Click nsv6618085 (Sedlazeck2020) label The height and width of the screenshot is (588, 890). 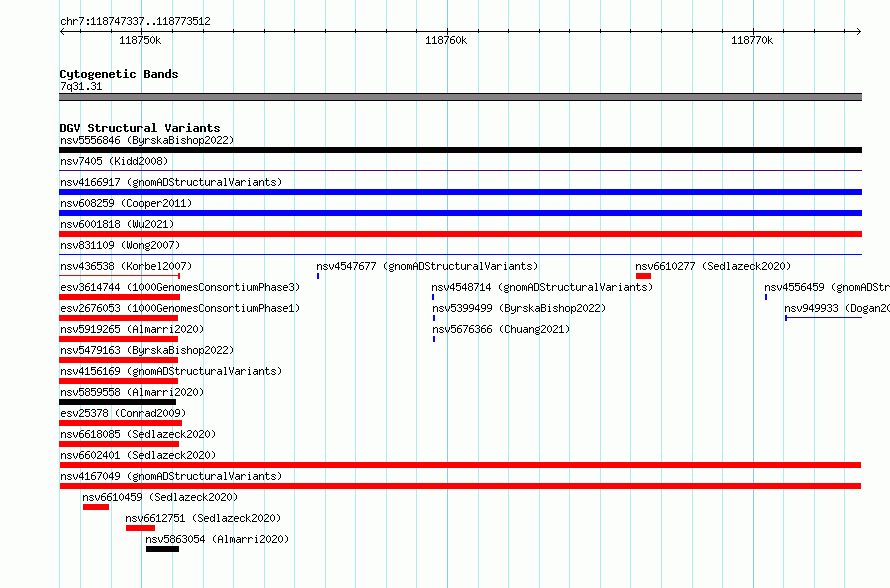(138, 434)
